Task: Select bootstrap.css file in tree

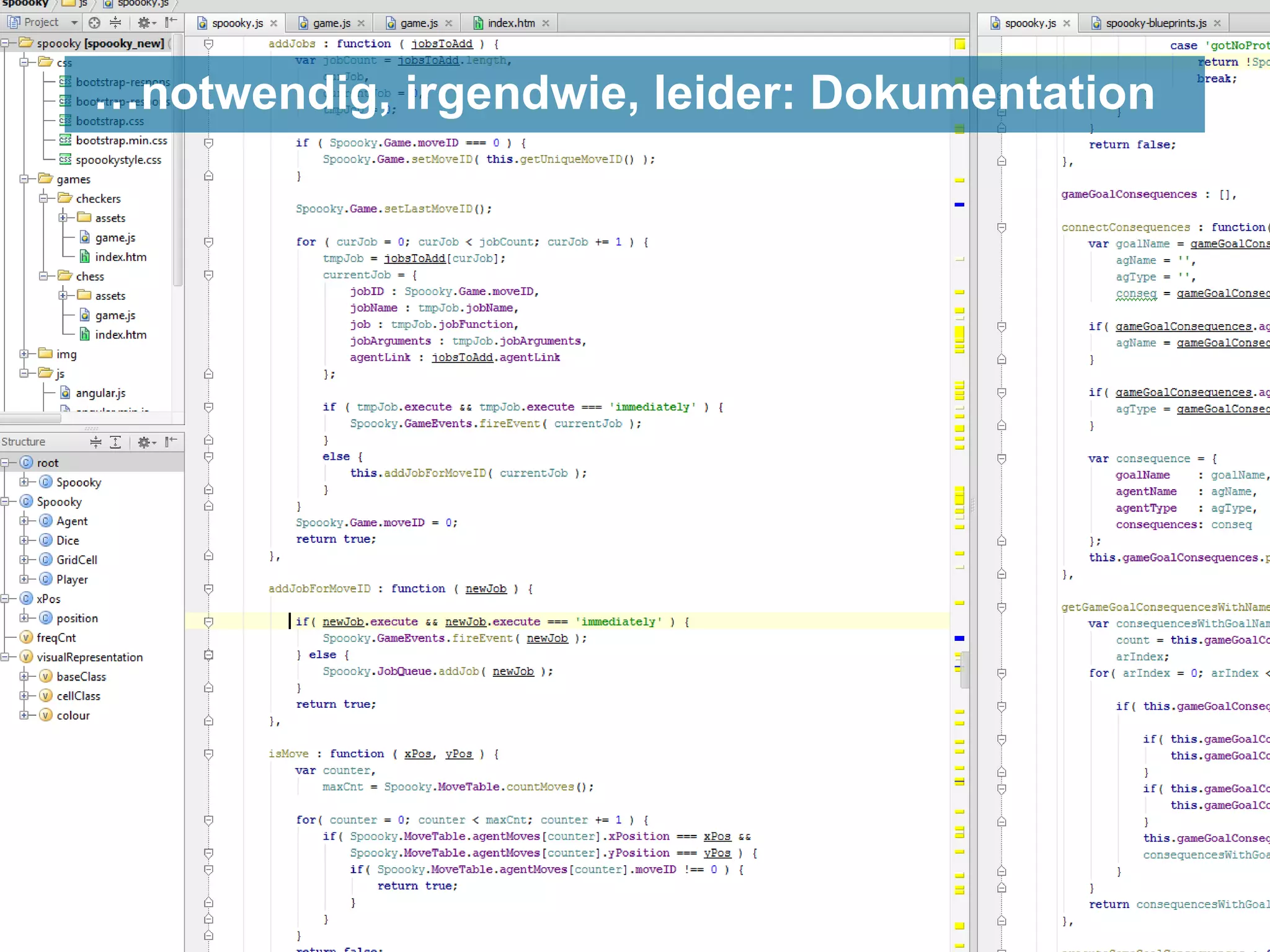Action: [109, 121]
